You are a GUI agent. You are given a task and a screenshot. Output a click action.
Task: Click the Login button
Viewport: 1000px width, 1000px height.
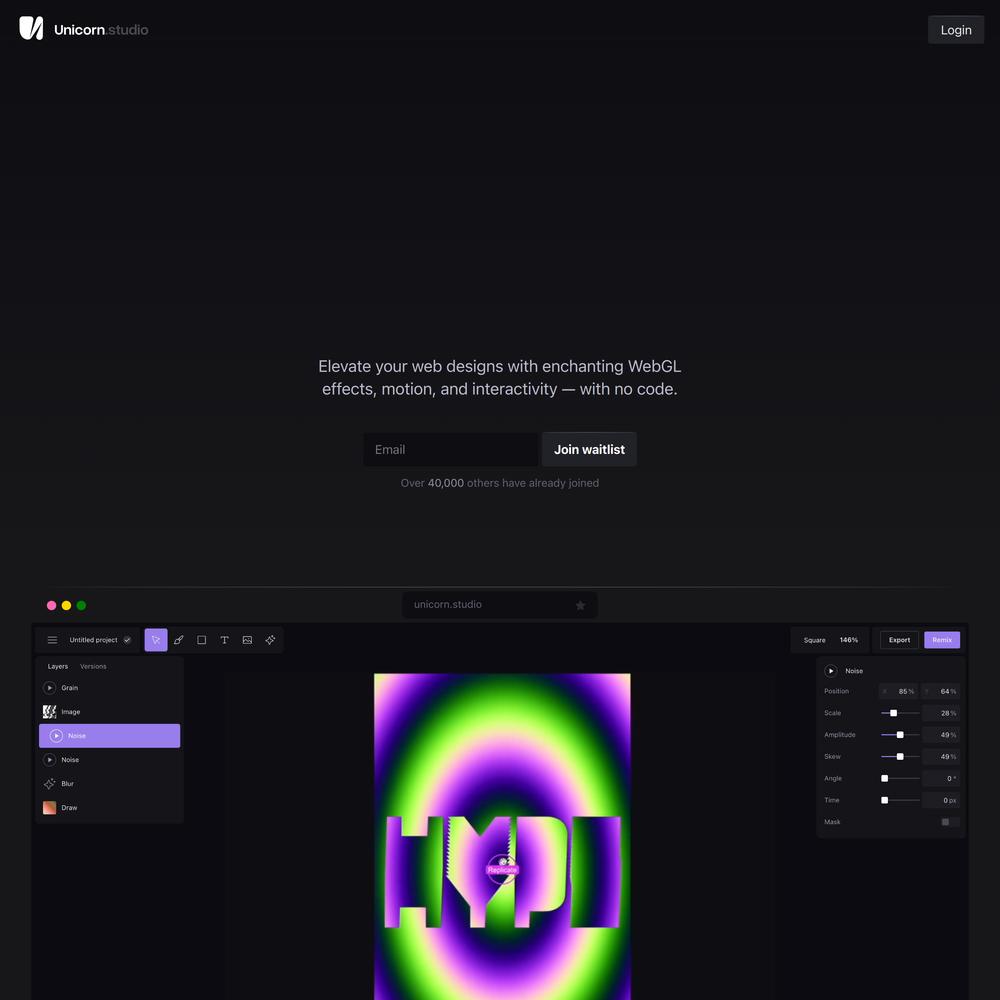point(955,30)
